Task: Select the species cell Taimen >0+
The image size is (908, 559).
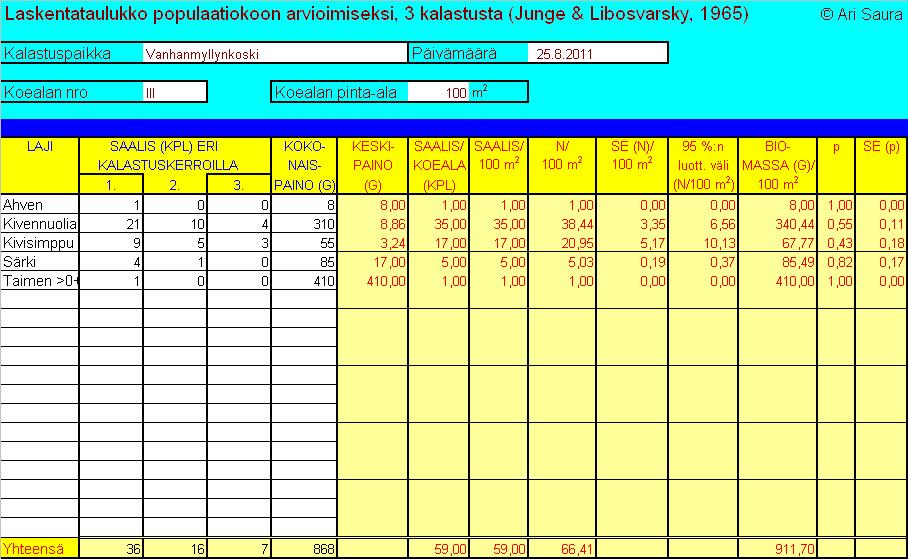Action: [40, 281]
